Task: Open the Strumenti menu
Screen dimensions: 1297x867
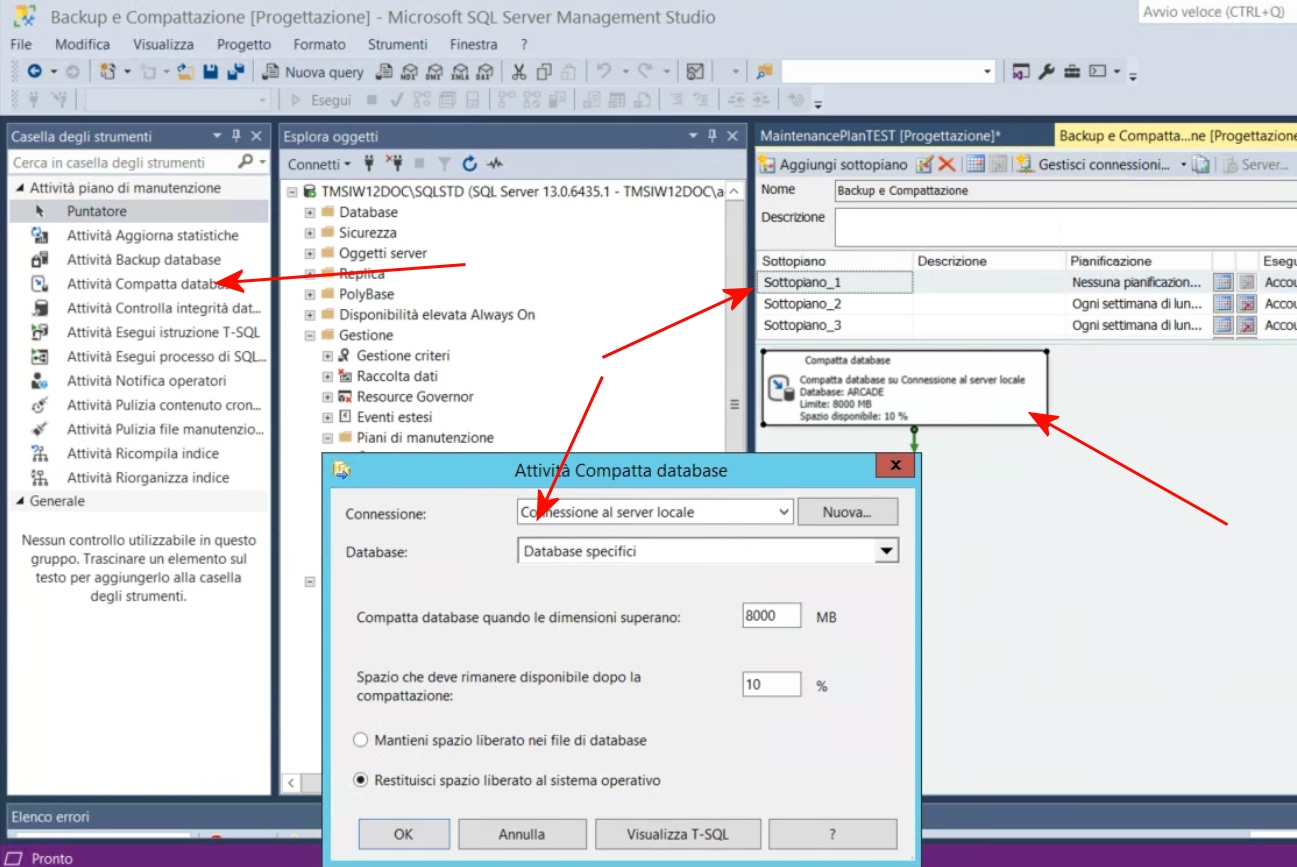Action: 397,44
